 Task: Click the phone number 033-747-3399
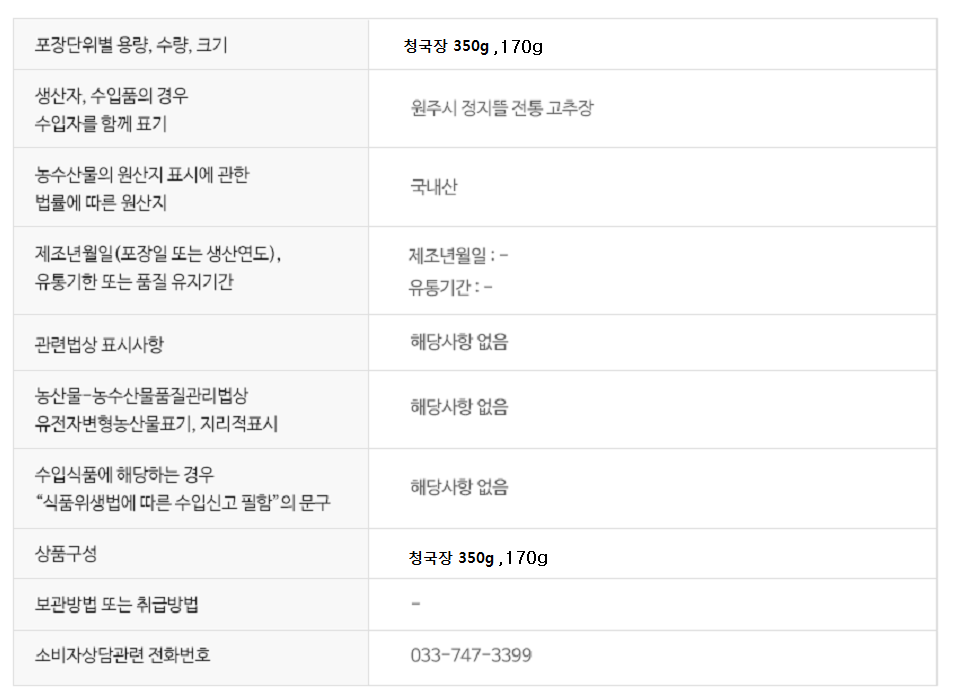point(471,656)
